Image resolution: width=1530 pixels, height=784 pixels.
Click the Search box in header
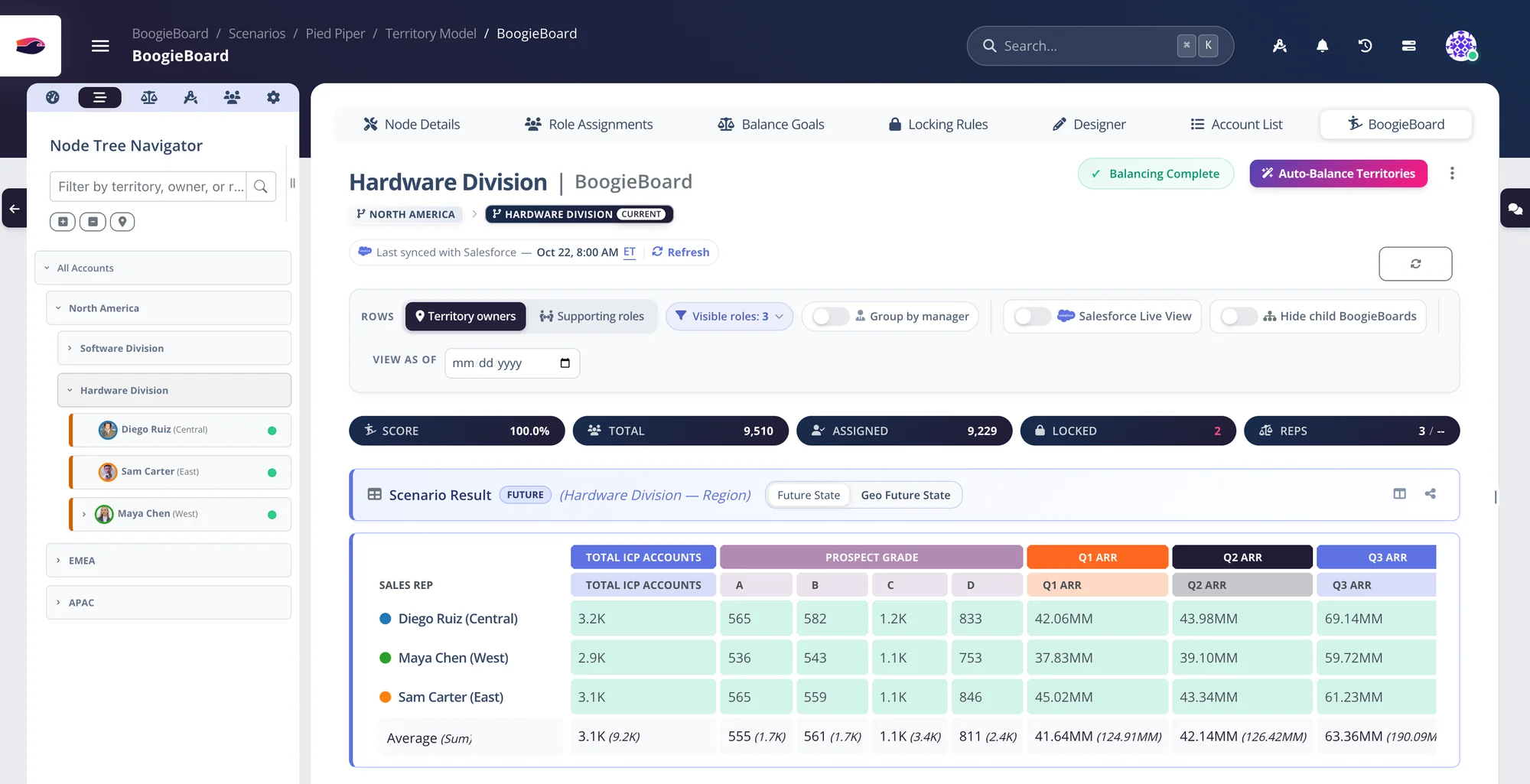point(1100,46)
